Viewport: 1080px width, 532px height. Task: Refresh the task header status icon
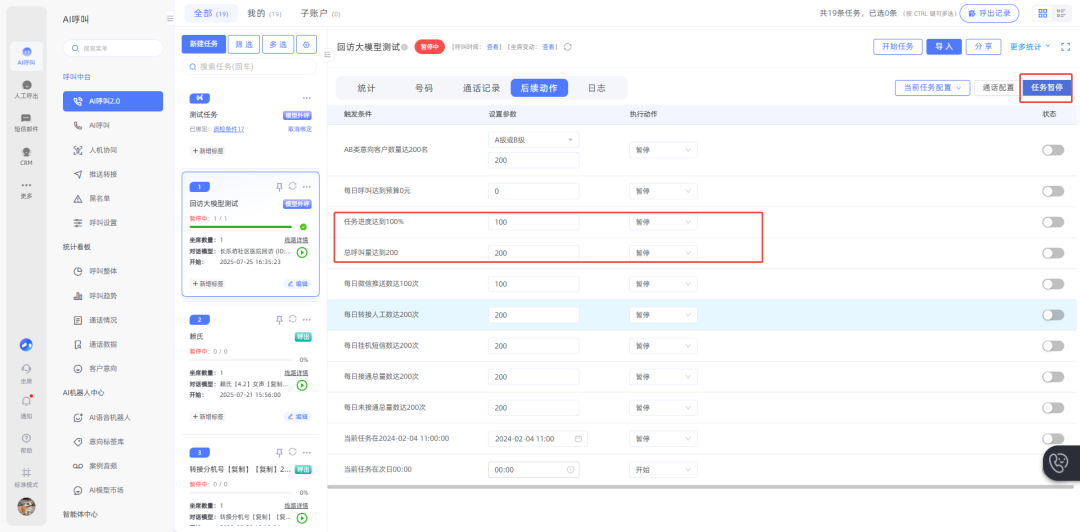pyautogui.click(x=568, y=47)
